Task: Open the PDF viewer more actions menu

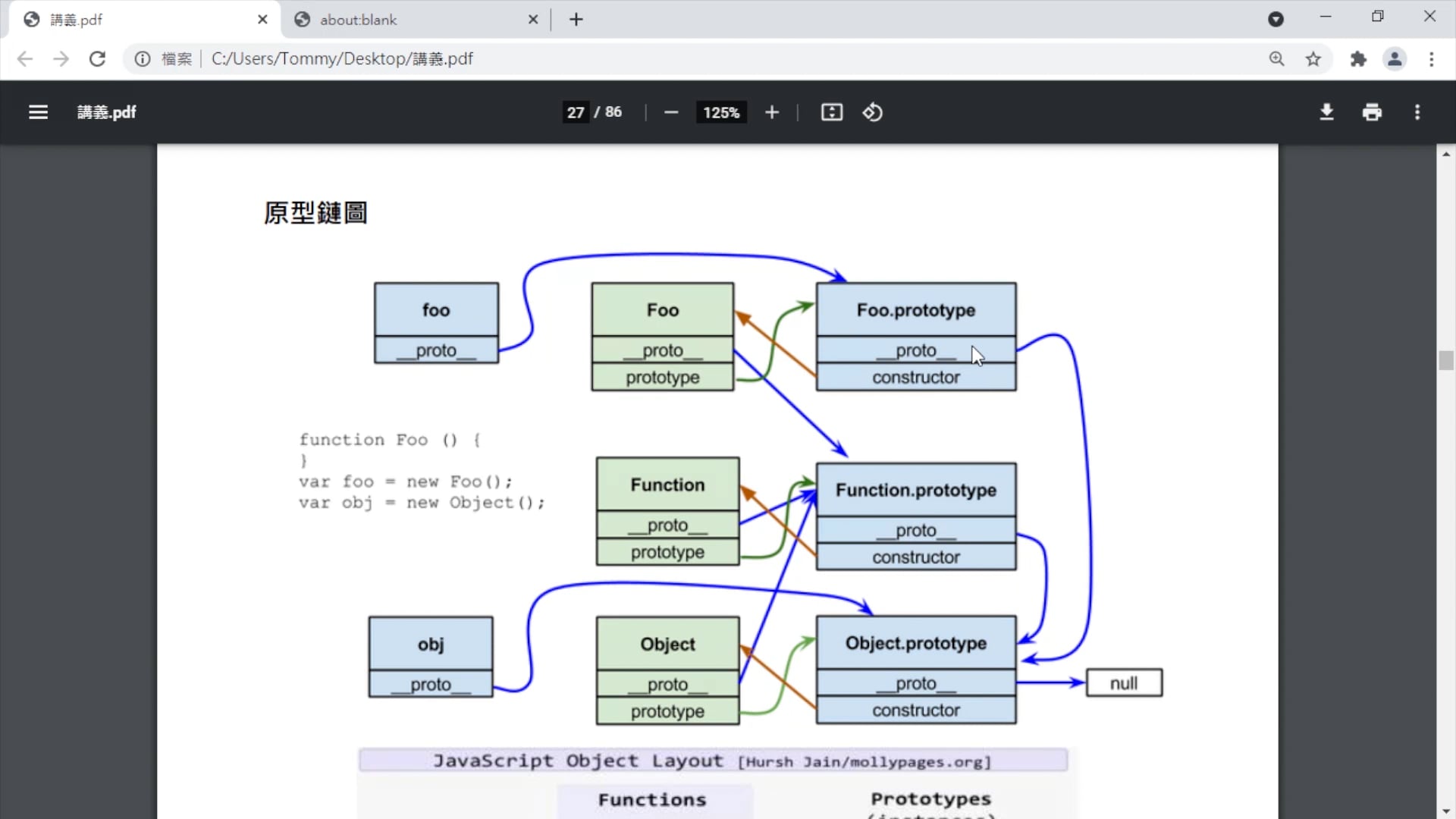Action: (1417, 112)
